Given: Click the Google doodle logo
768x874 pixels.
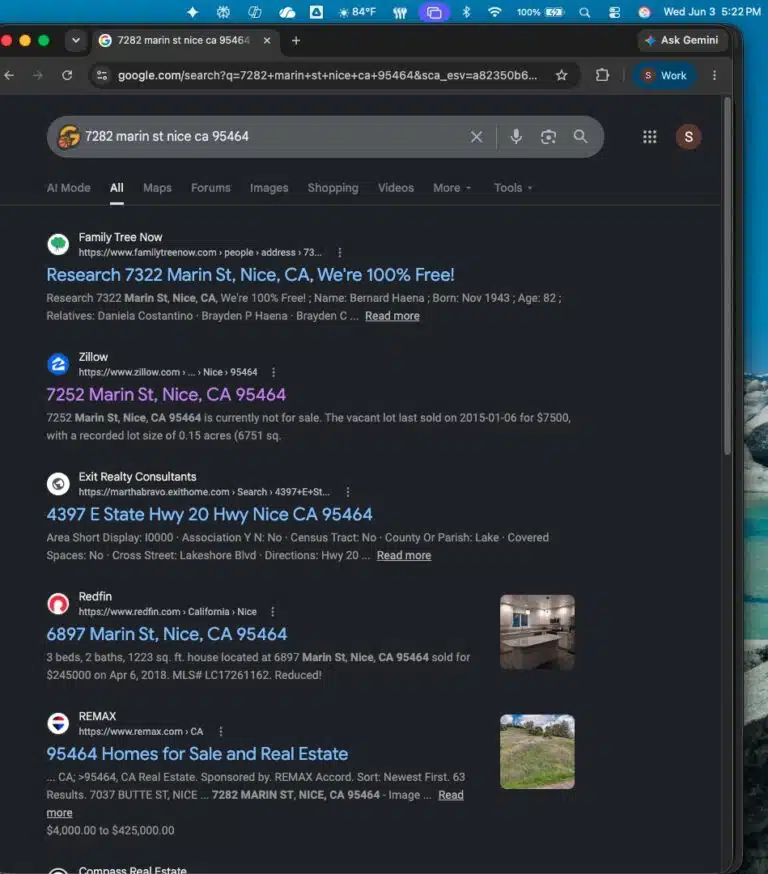Looking at the screenshot, I should (x=69, y=137).
